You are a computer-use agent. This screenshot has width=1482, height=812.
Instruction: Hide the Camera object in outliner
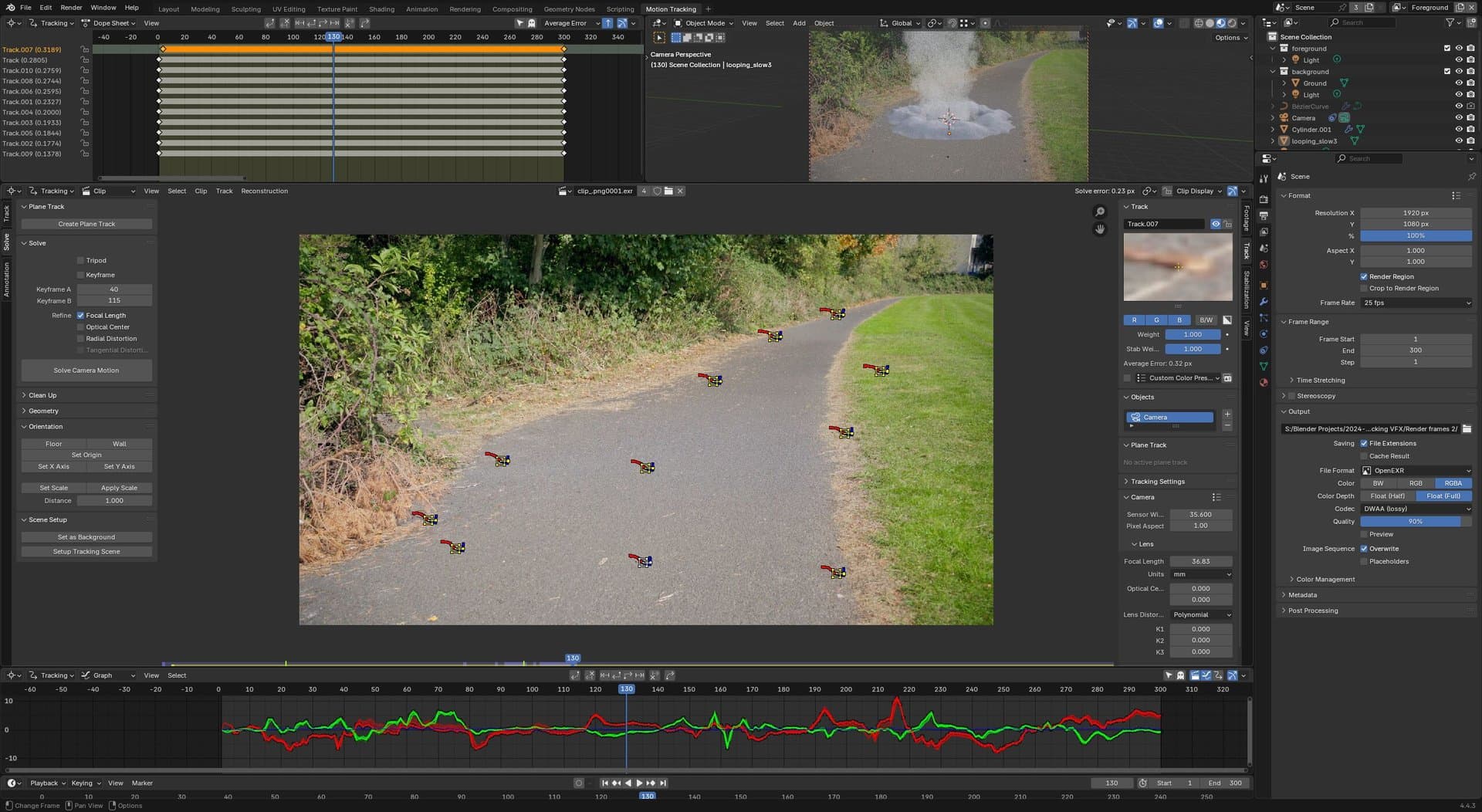(1459, 118)
